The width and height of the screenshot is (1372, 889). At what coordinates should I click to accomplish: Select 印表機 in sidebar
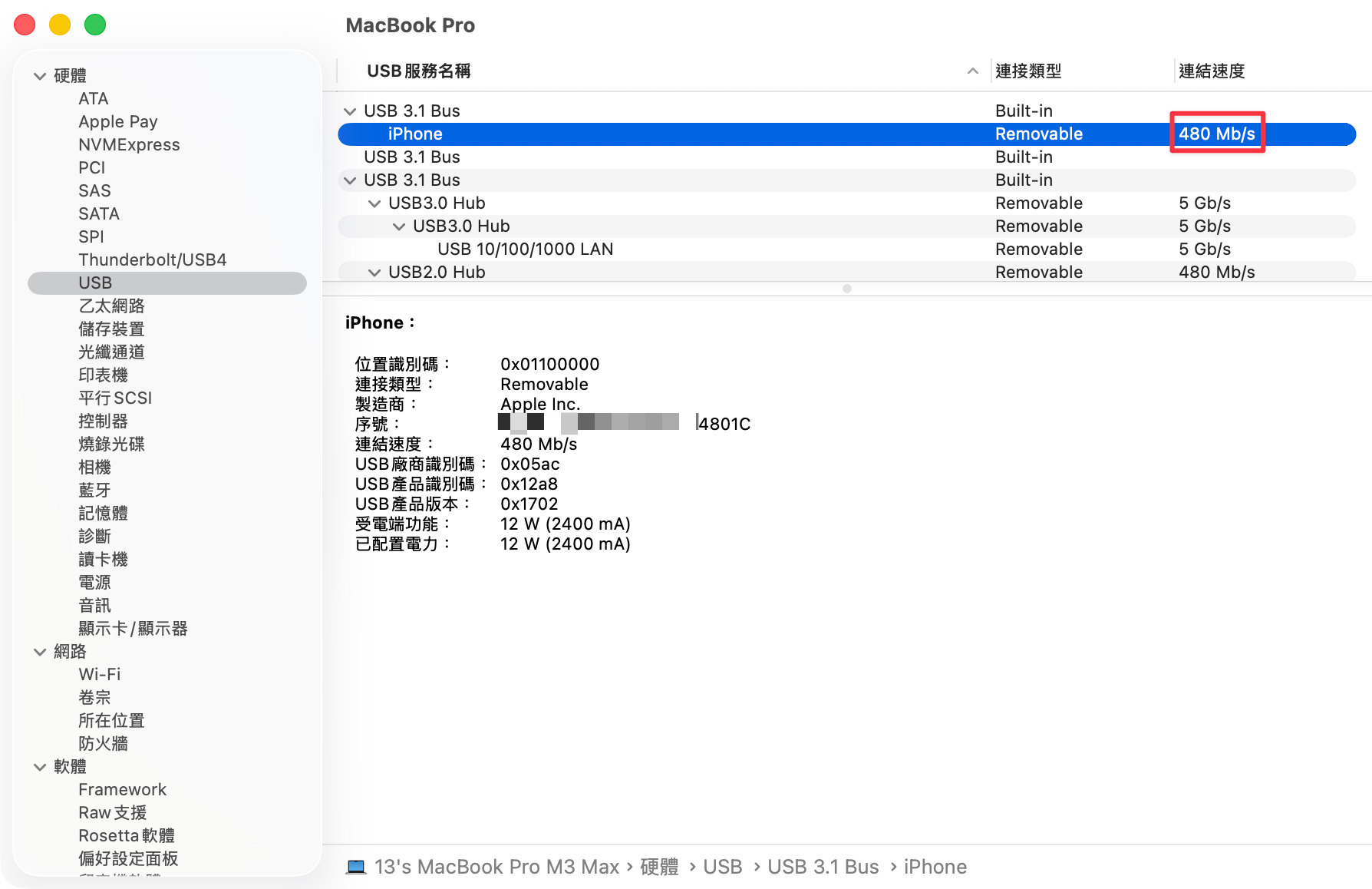point(103,375)
